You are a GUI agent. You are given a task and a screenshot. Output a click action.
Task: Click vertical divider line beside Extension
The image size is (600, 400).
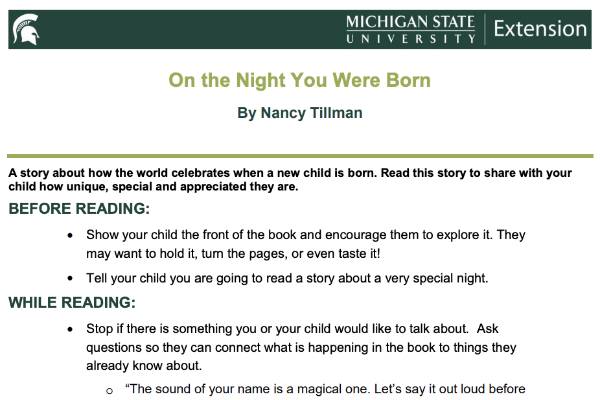pyautogui.click(x=484, y=29)
